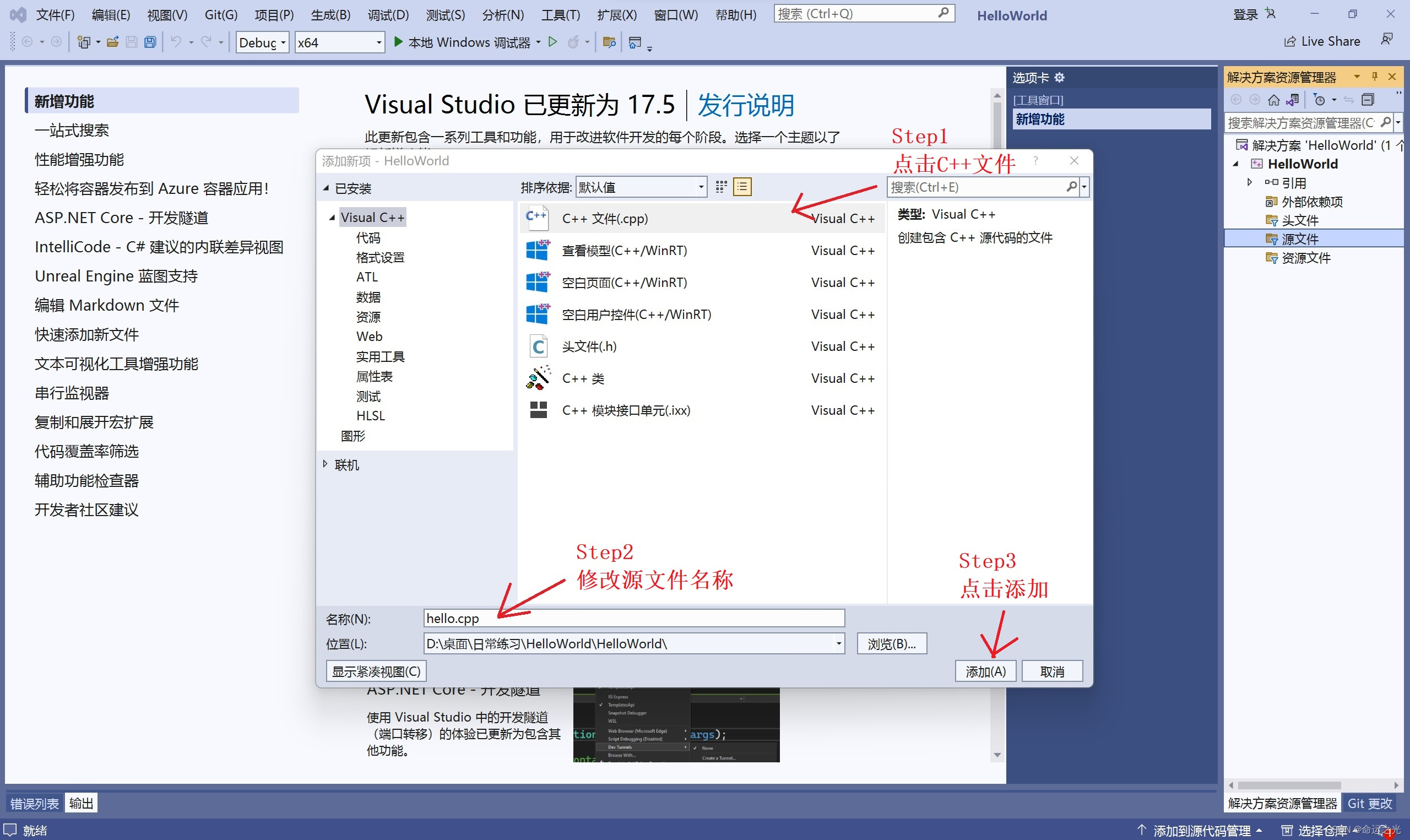Switch dialog to small icons view
This screenshot has height=840, width=1410.
click(x=721, y=187)
